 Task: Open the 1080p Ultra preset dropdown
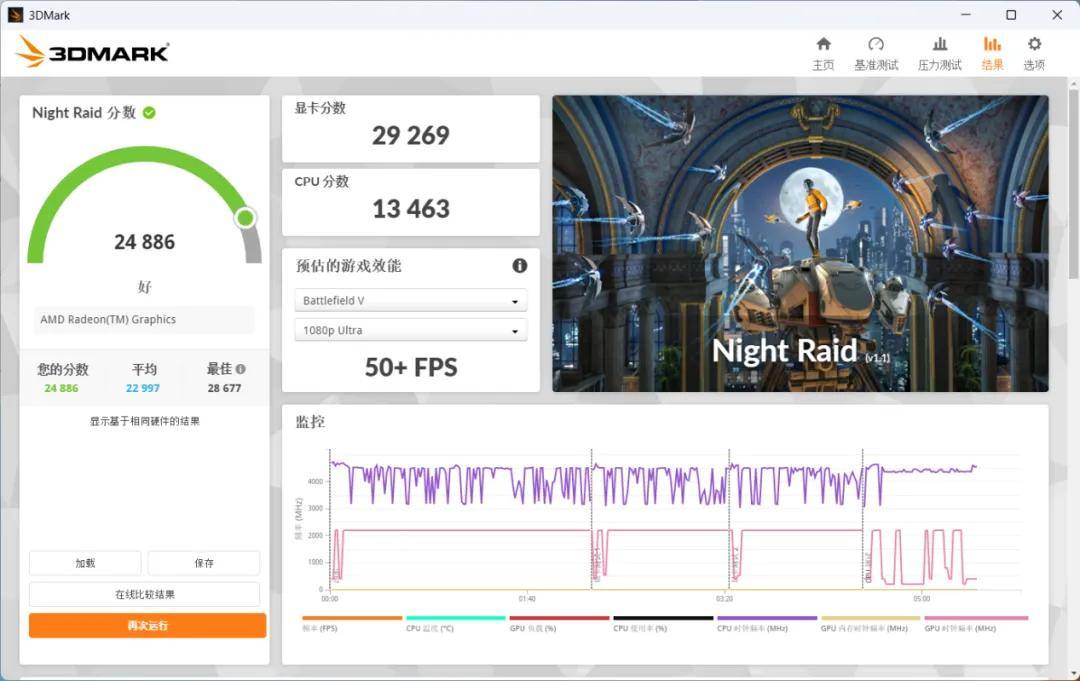[411, 331]
